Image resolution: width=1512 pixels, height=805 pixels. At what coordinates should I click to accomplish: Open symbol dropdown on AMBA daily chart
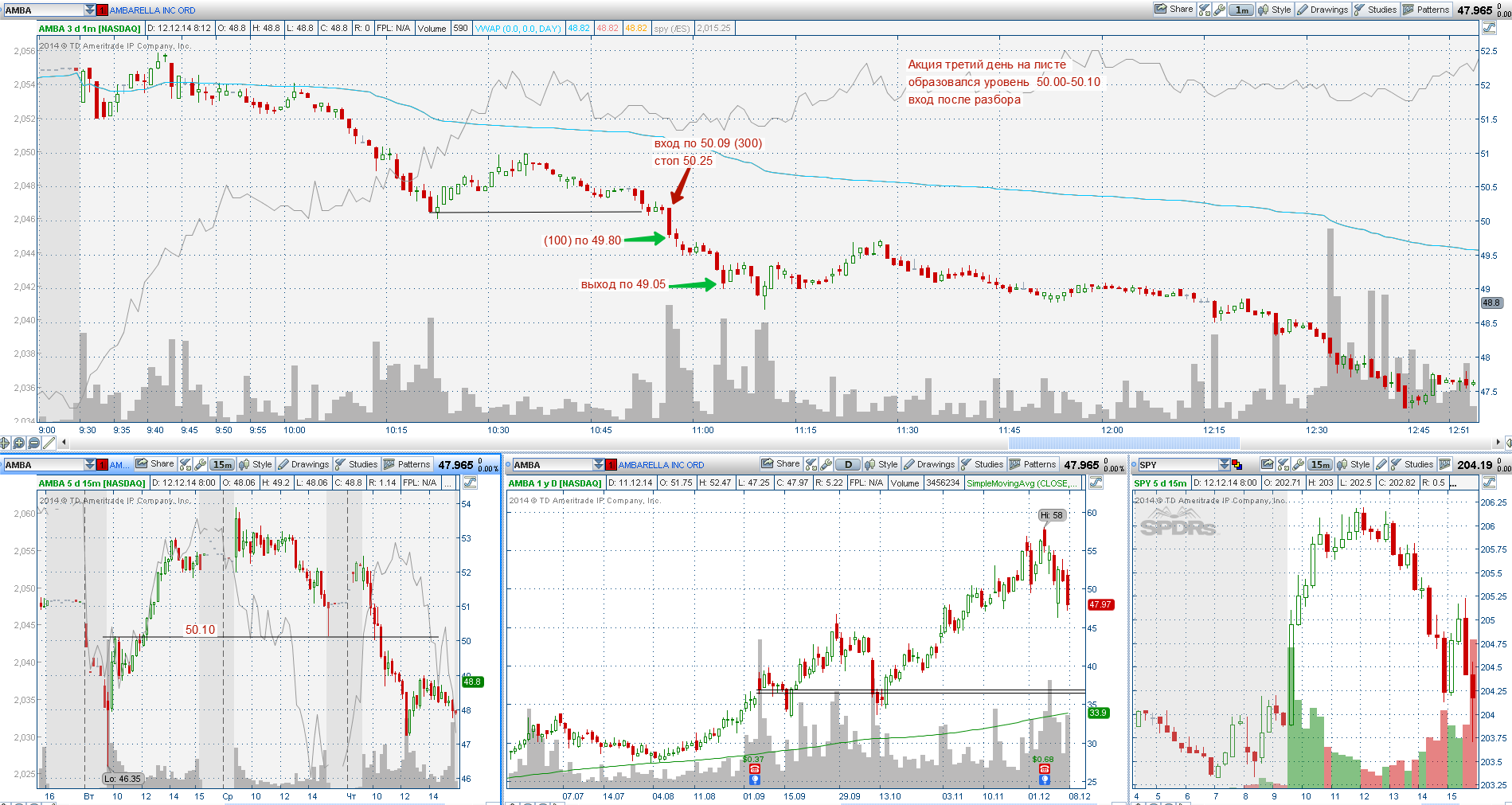(x=598, y=464)
